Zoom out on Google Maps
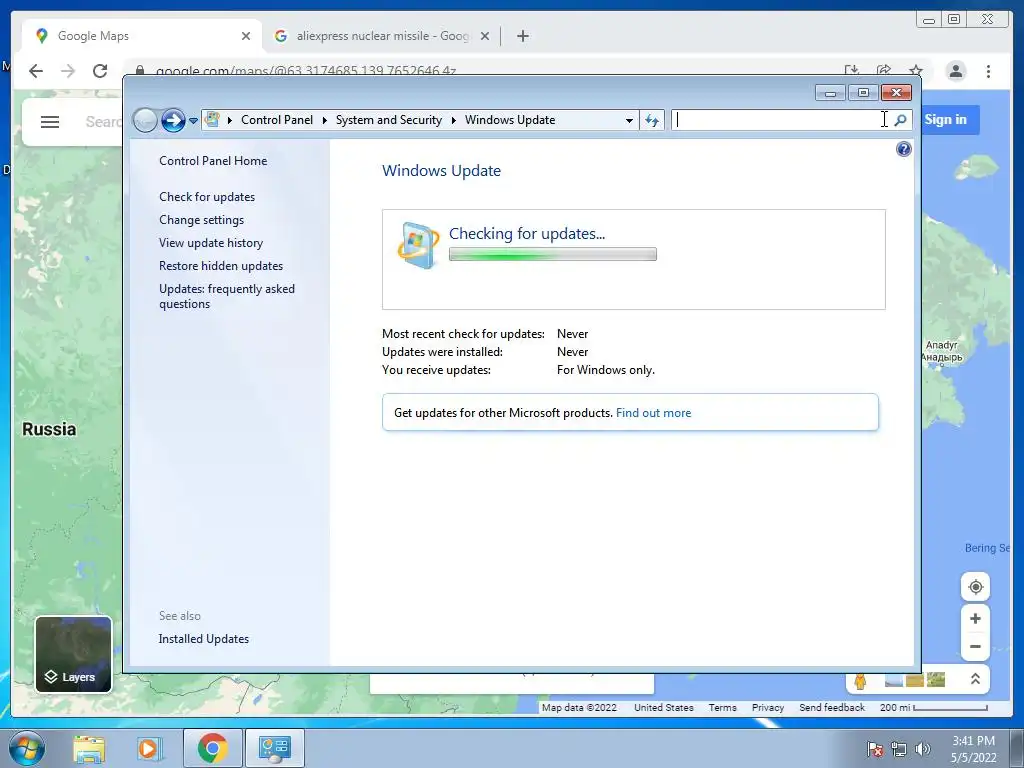 click(975, 647)
